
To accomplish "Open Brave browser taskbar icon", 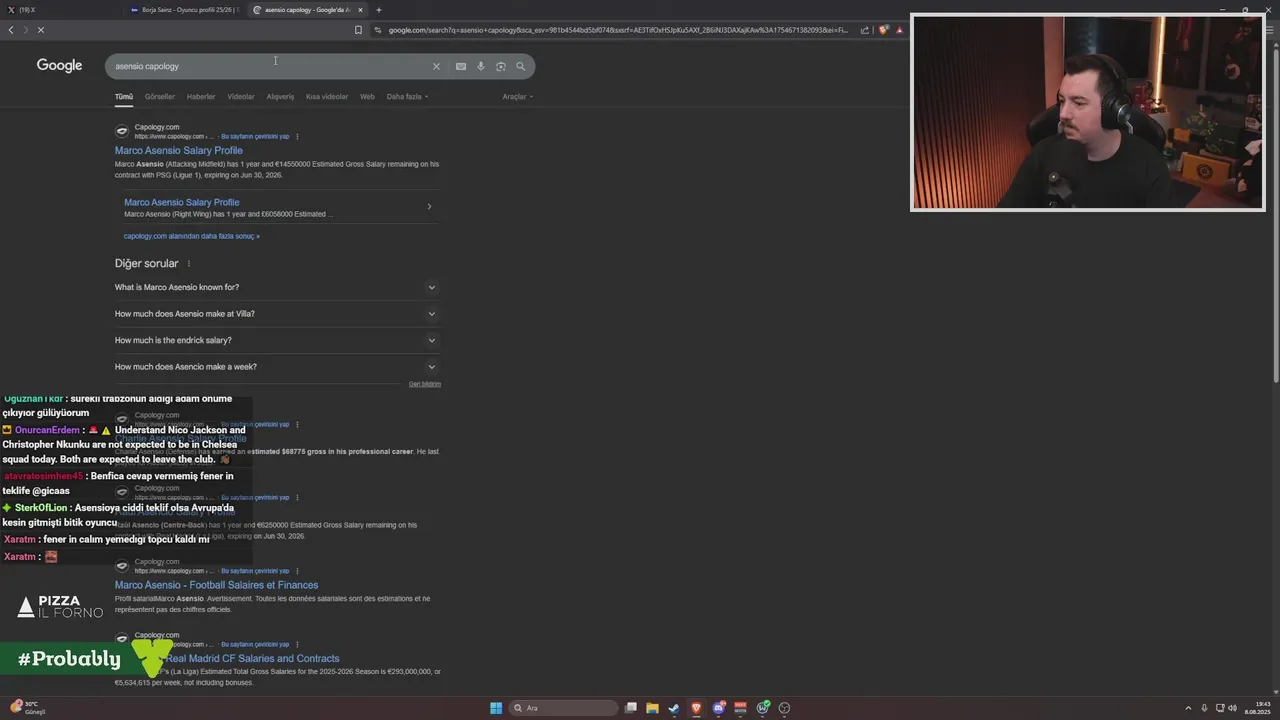I will coord(696,708).
